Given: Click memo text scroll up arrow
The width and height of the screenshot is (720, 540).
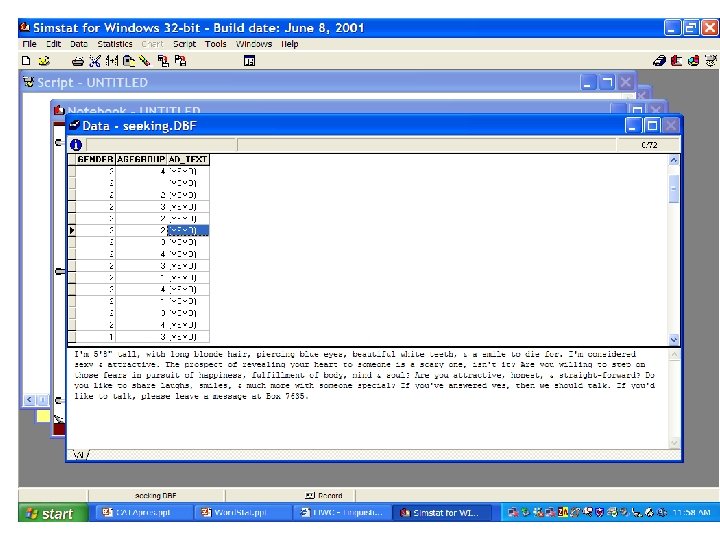Looking at the screenshot, I should (674, 354).
